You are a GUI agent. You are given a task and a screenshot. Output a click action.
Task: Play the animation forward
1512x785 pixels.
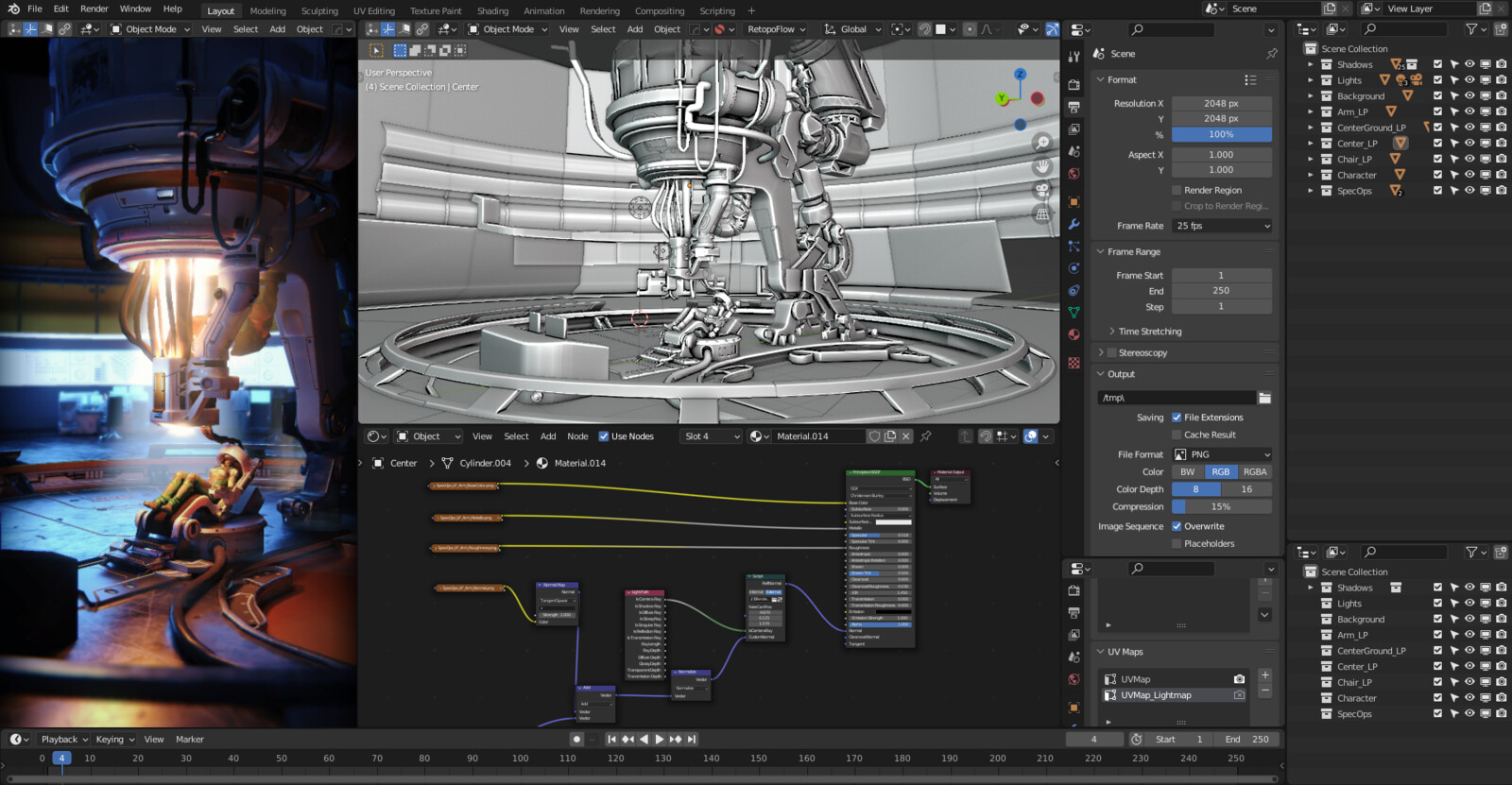click(x=660, y=740)
